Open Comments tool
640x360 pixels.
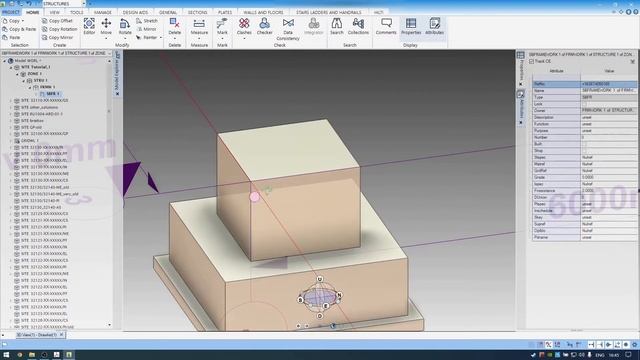tap(386, 27)
